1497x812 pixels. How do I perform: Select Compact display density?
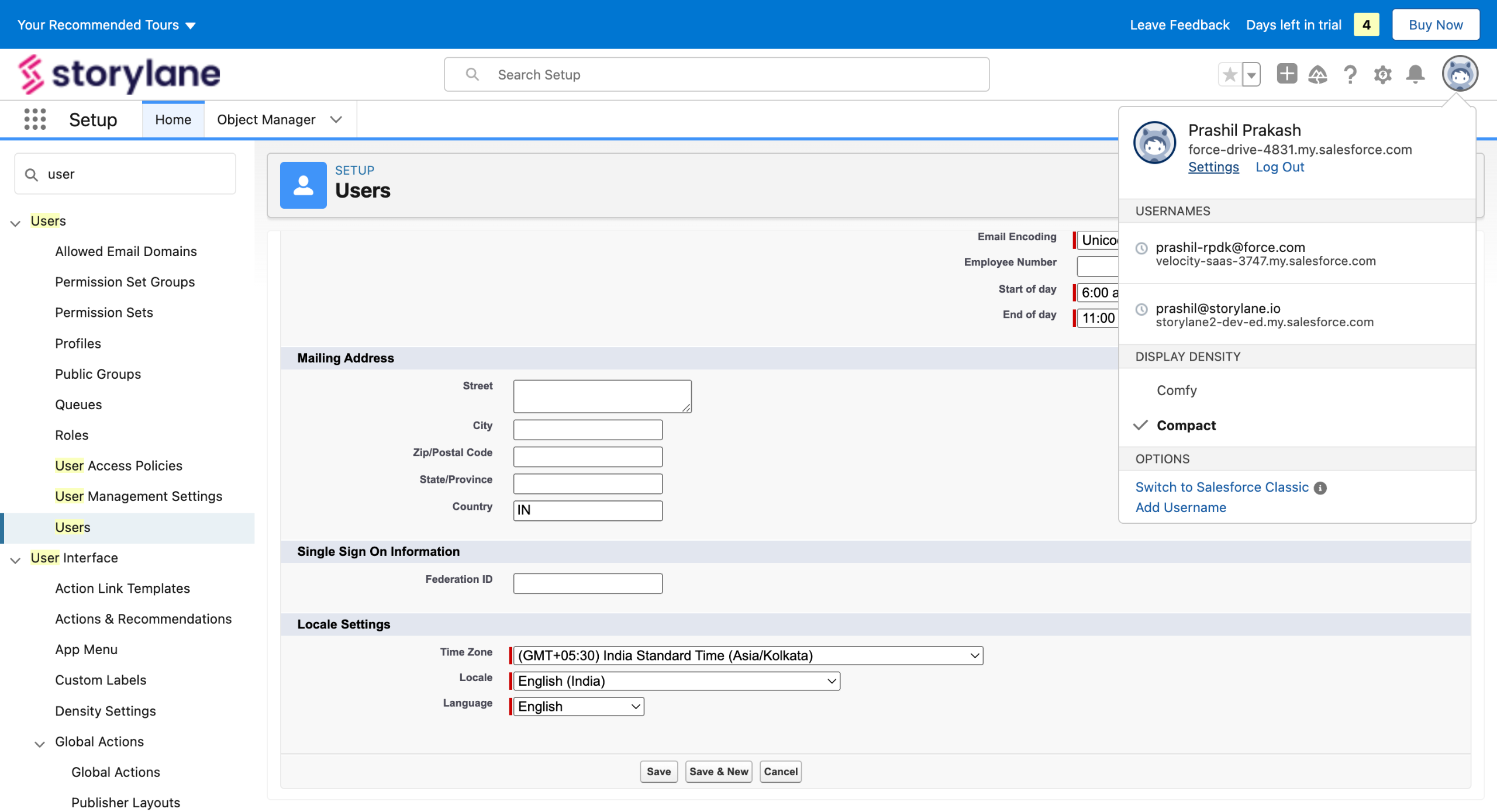1186,426
